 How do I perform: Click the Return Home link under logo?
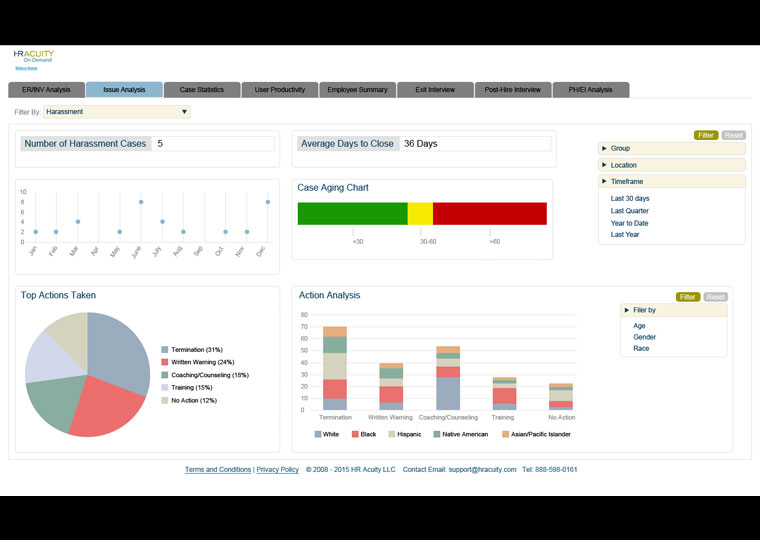tap(26, 68)
